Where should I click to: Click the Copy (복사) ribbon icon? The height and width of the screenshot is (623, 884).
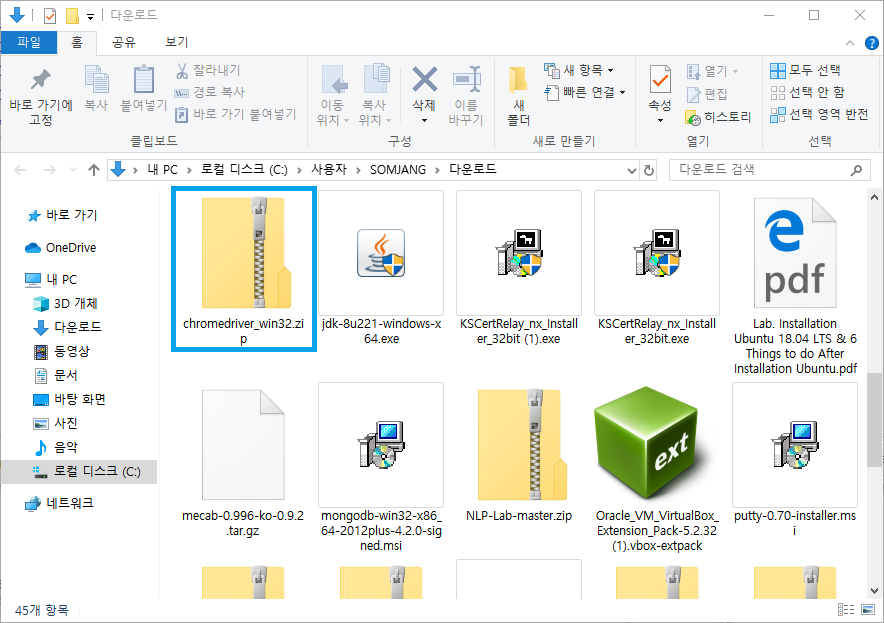pos(96,79)
